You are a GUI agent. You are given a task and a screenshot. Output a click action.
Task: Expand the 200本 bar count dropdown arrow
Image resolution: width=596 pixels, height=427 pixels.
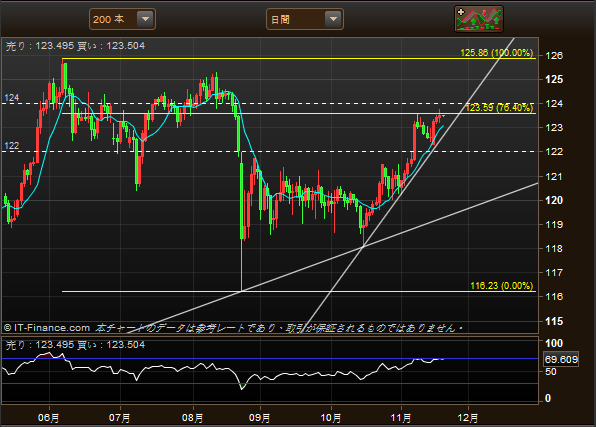145,19
